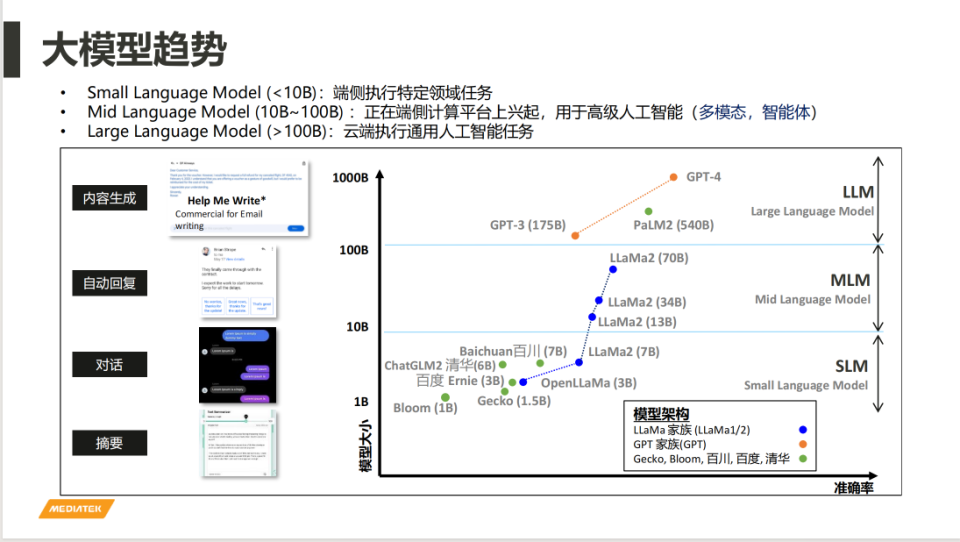Select the 内容生成 label box
The width and height of the screenshot is (960, 542).
[110, 198]
